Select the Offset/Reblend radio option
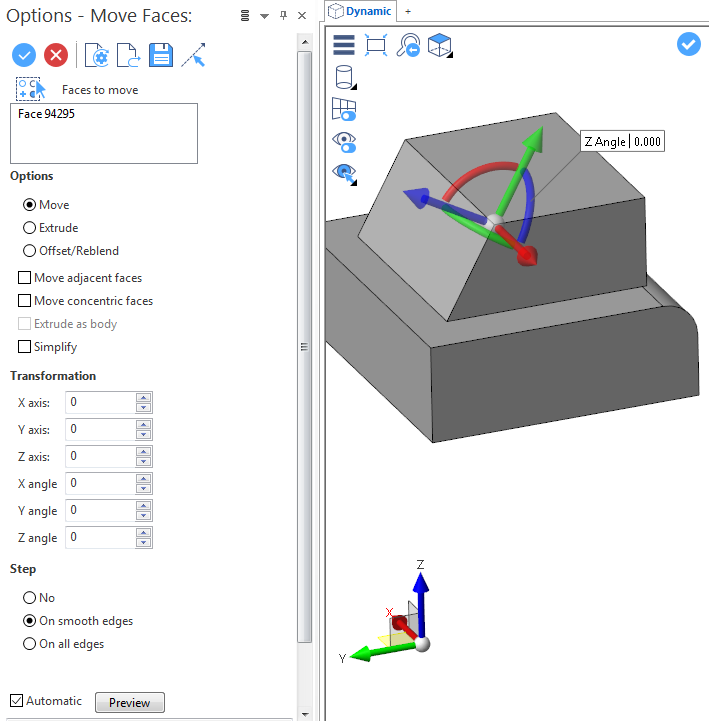 29,251
